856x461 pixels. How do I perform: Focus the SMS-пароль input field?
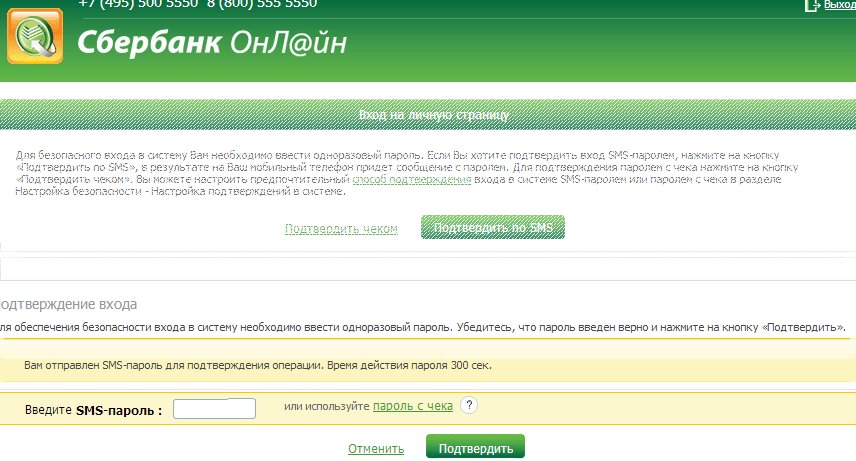tap(214, 409)
